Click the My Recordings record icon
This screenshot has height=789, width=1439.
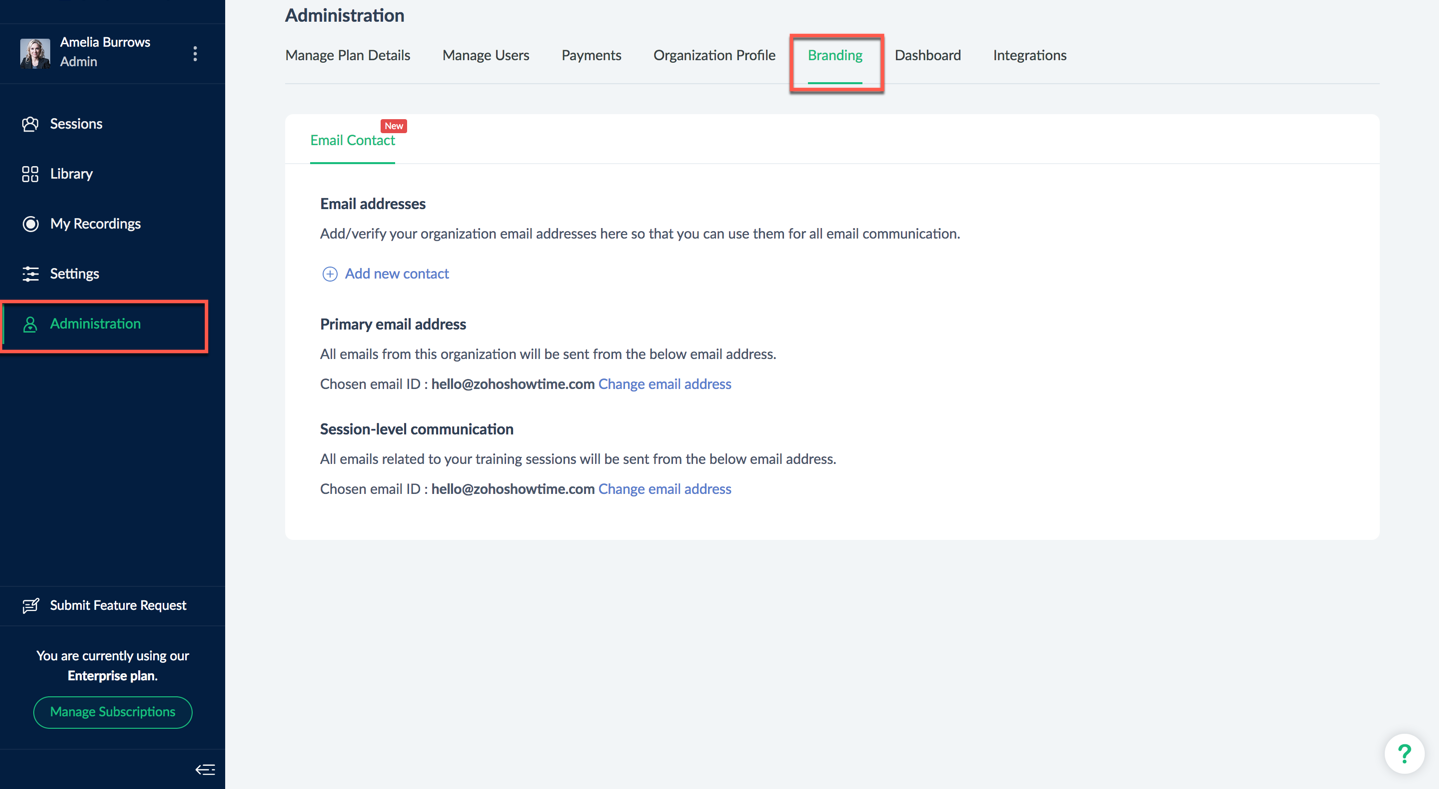click(x=30, y=224)
